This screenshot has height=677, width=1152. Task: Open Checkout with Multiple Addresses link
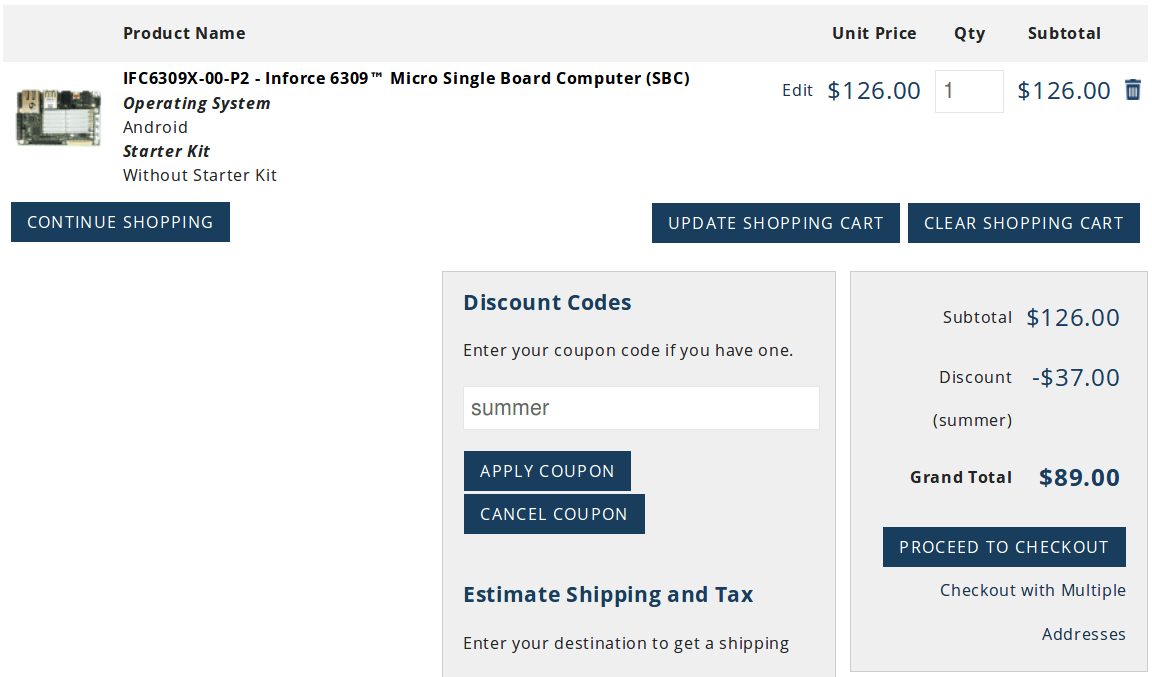tap(1032, 612)
